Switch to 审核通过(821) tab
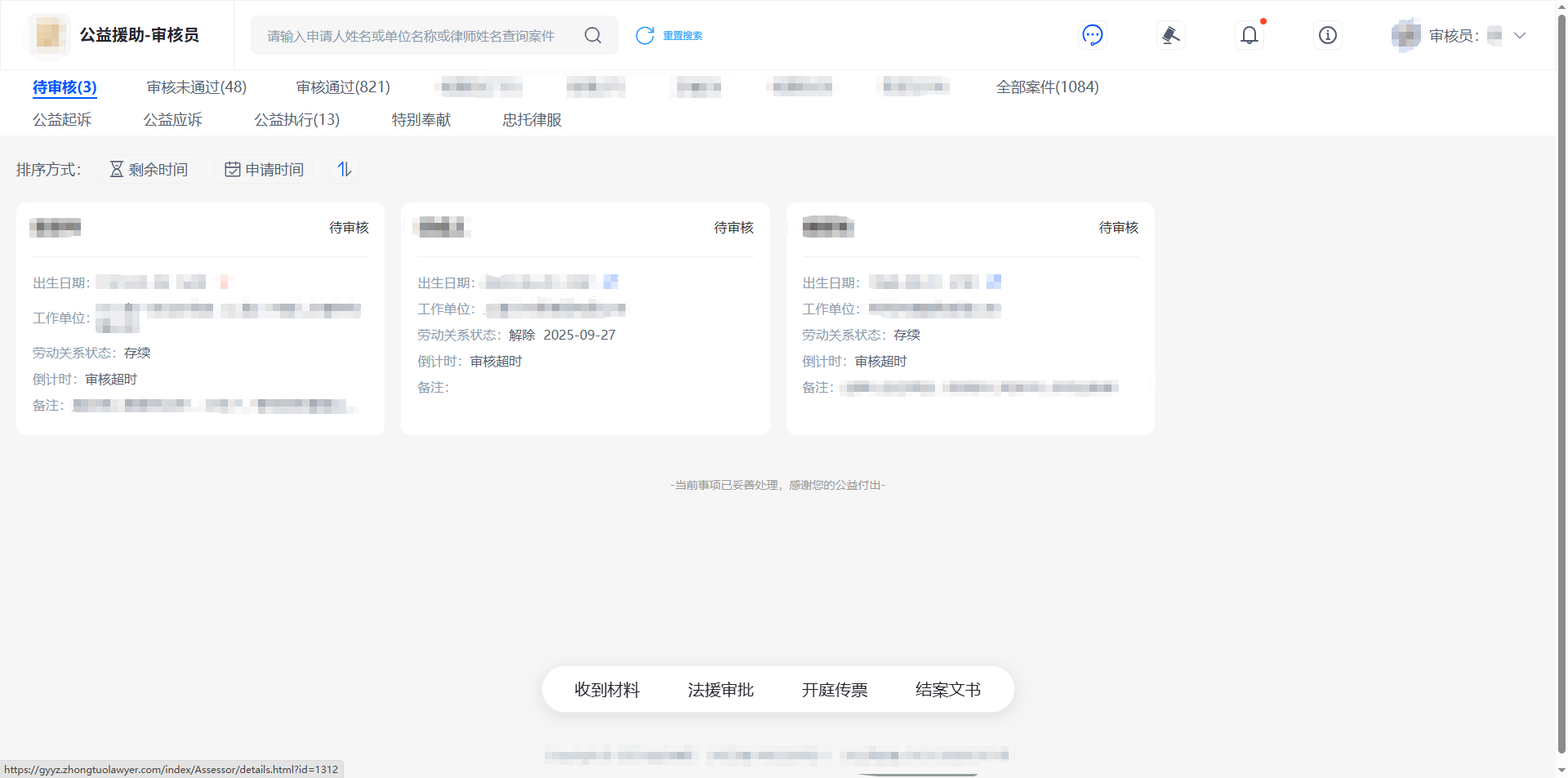 click(343, 87)
